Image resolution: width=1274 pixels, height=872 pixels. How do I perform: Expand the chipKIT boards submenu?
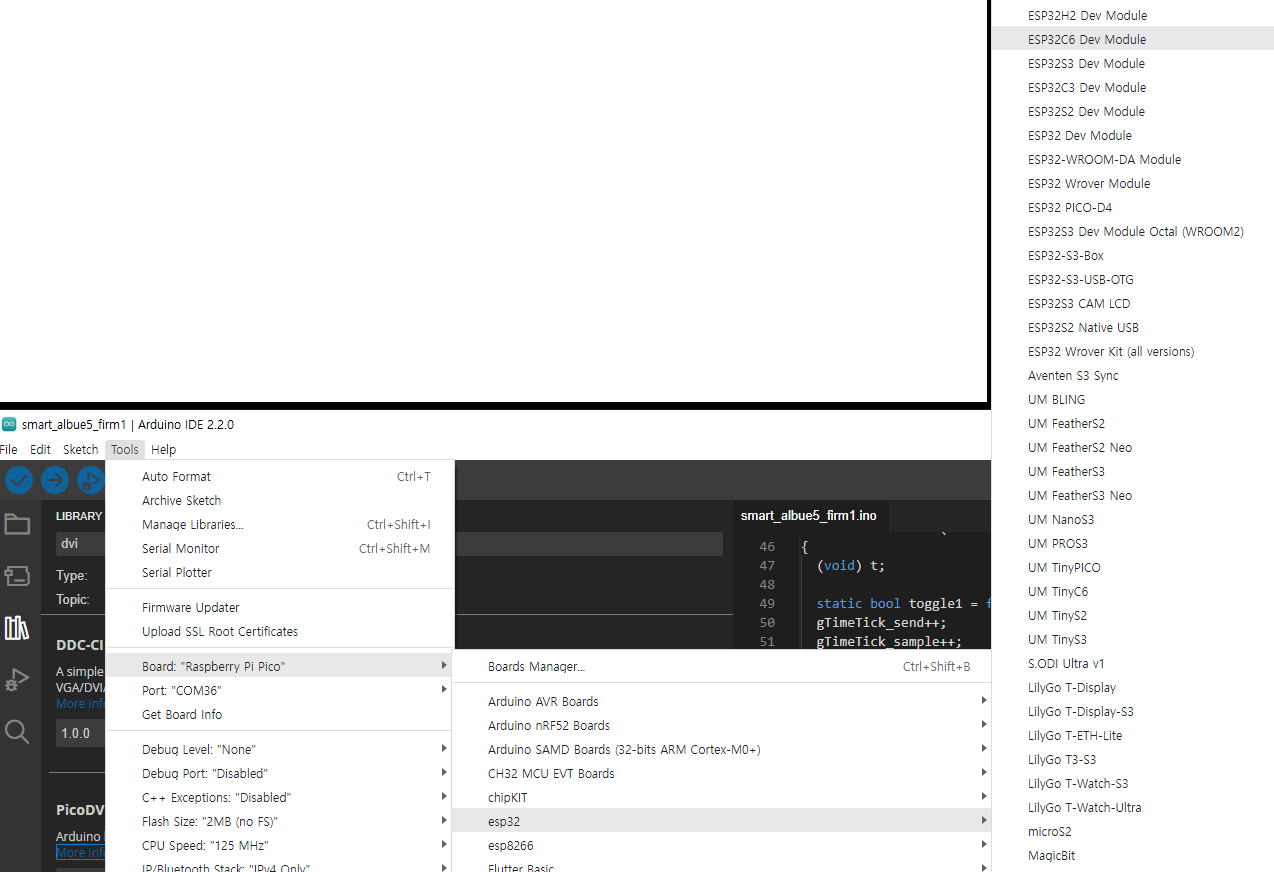pos(721,798)
